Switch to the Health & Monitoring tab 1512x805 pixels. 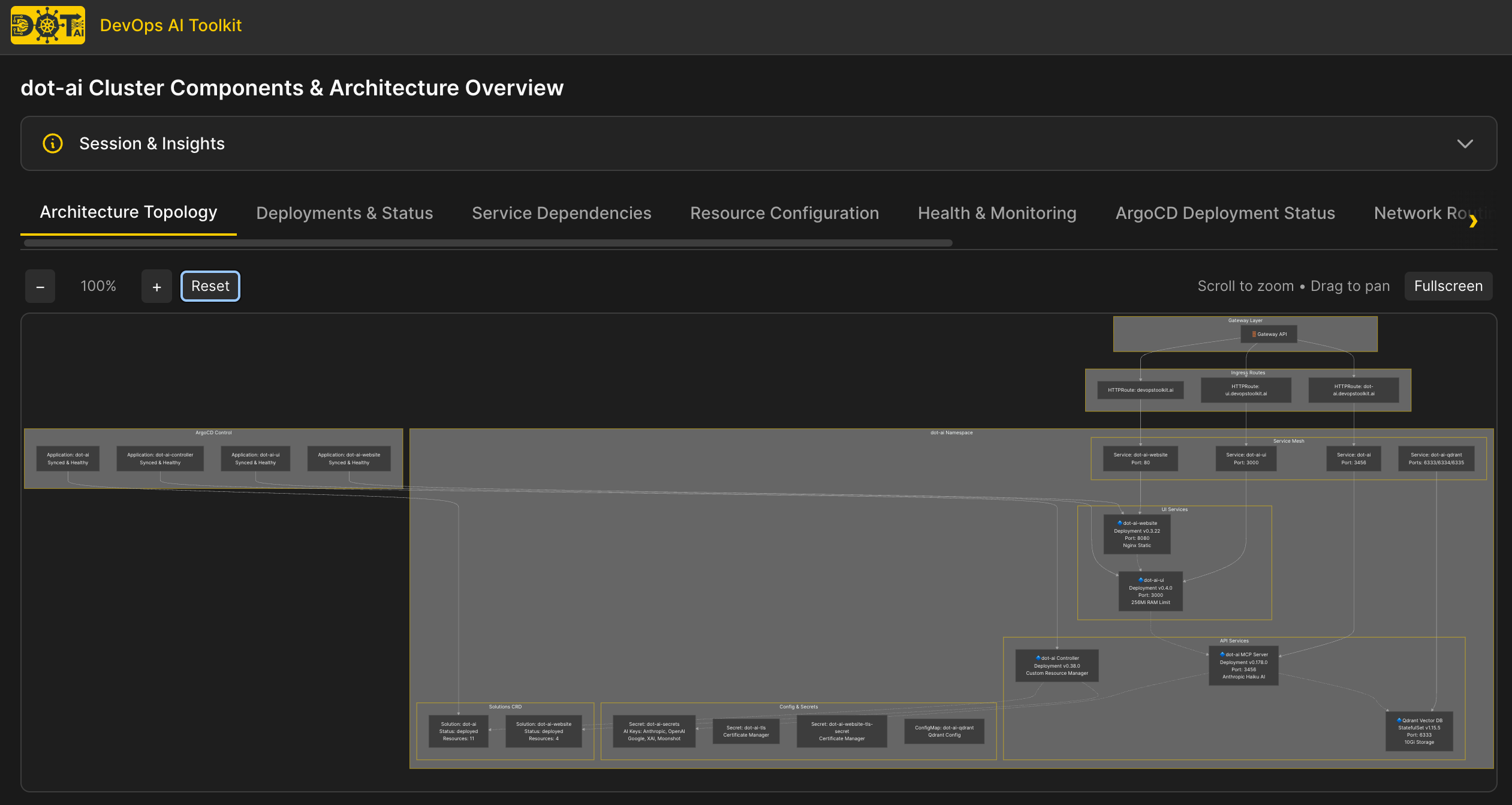coord(996,213)
